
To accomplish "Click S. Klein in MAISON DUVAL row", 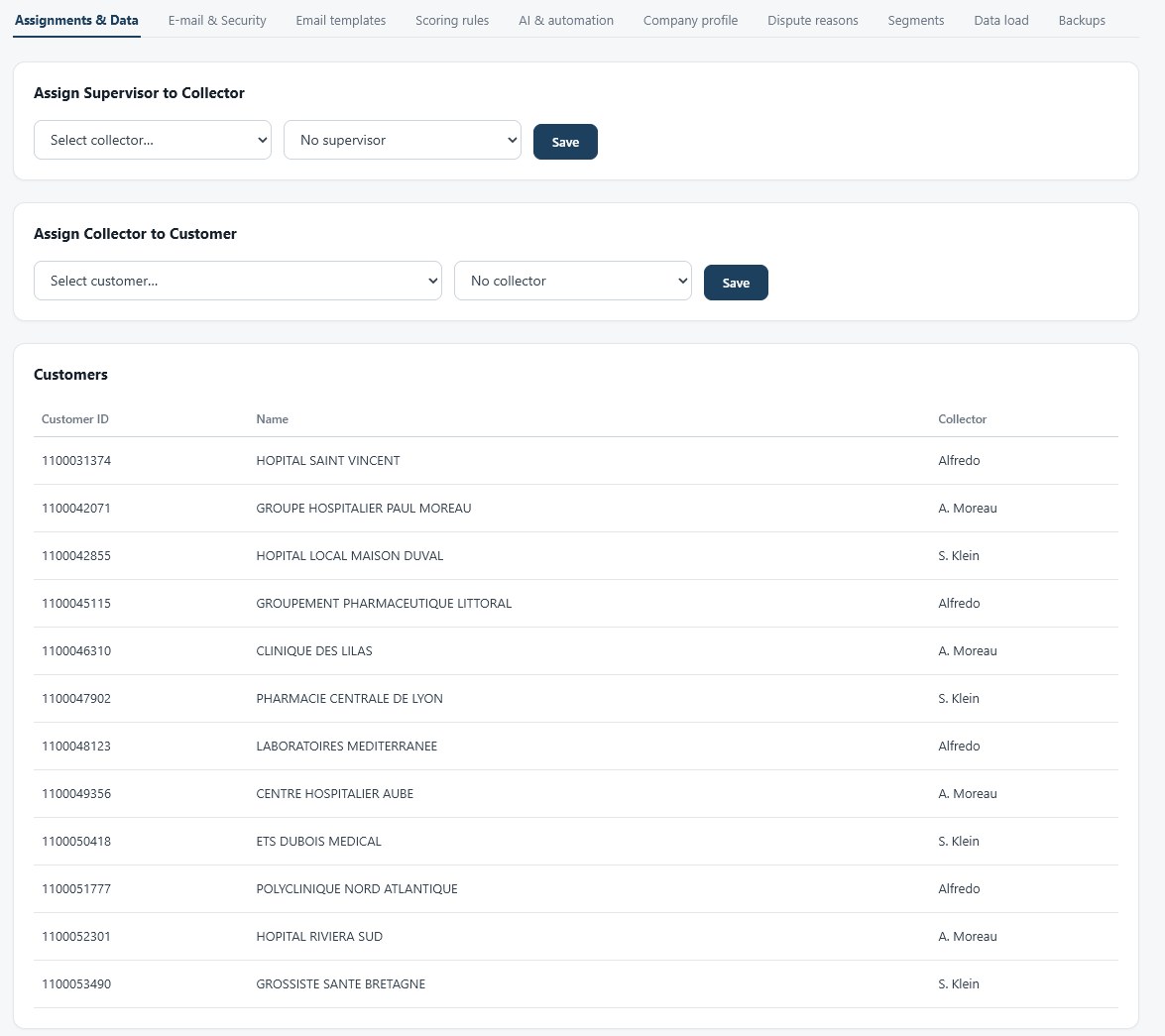I will tap(959, 555).
